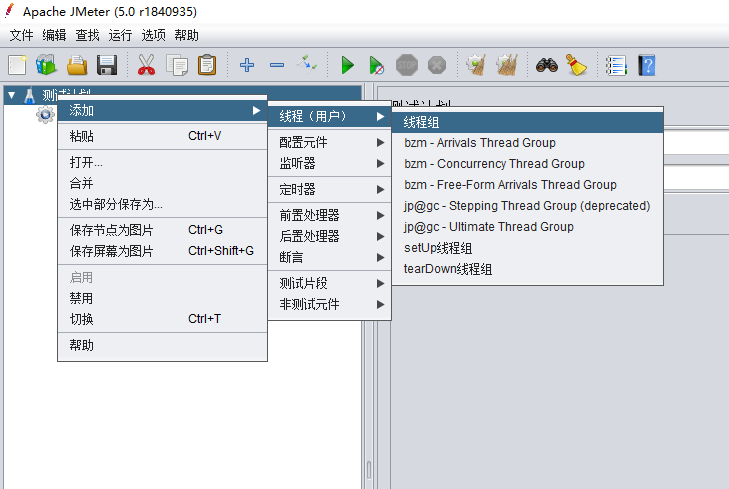Save the test plan with floppy icon
729x489 pixels.
[107, 65]
